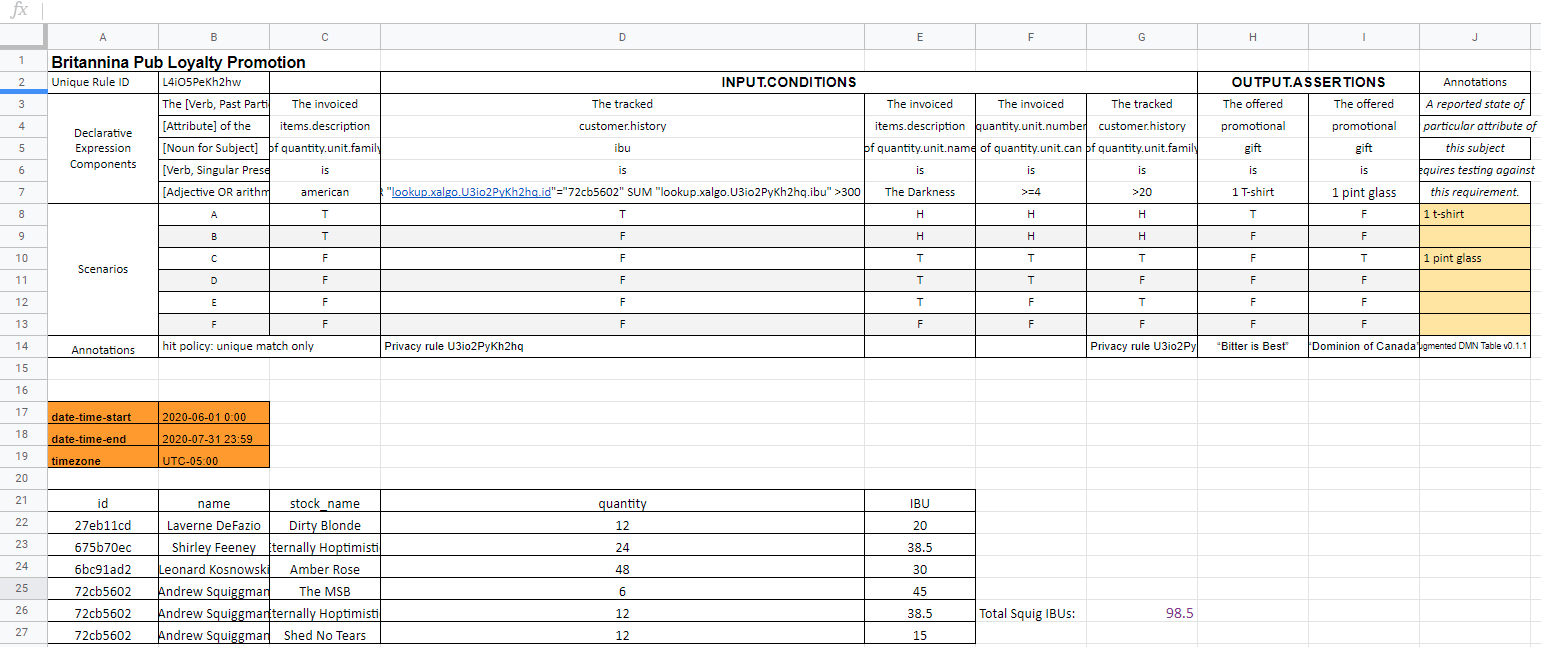Click the name cell Shirley Feeney

214,547
